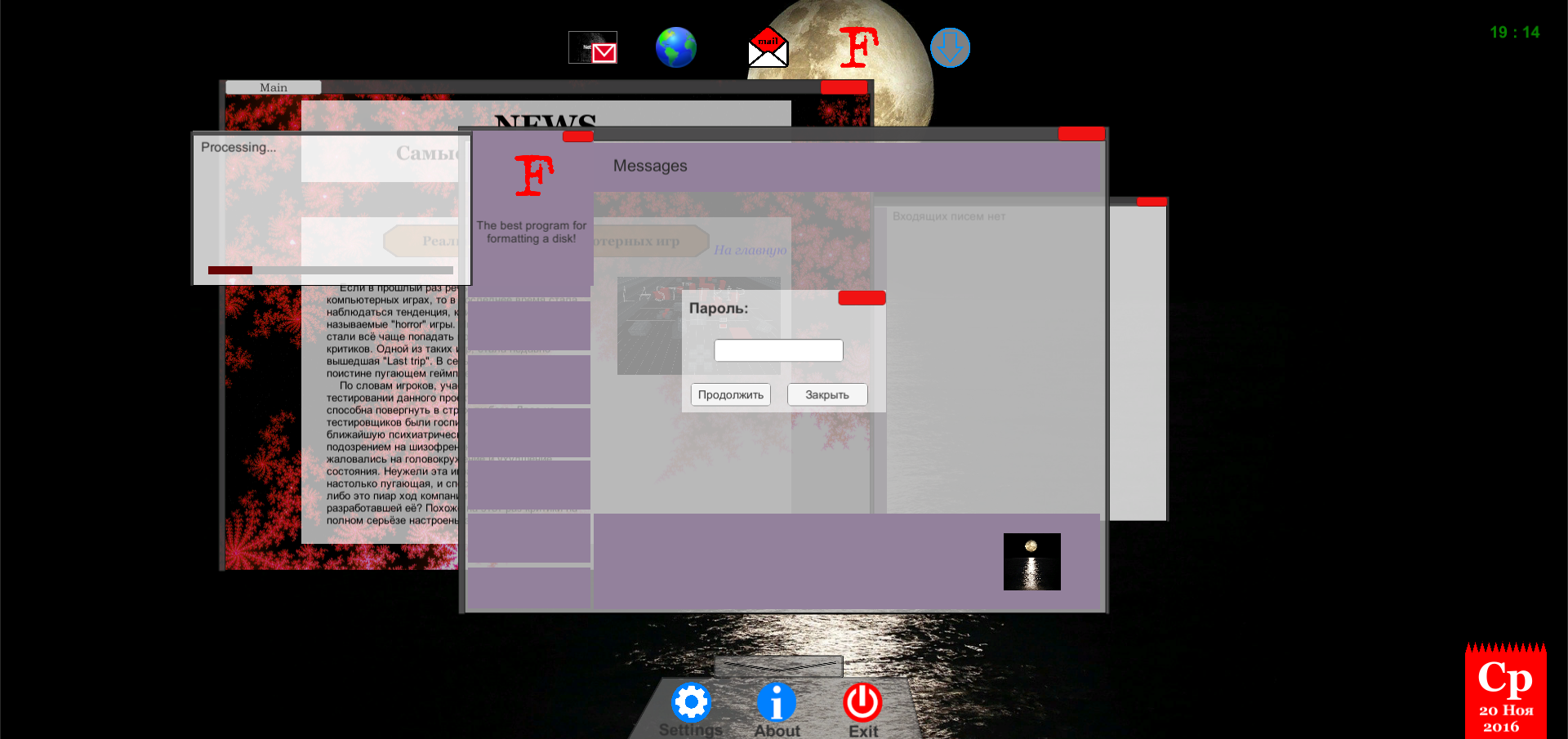The image size is (1568, 739).
Task: Expand the dock handle above Settings
Action: 778,666
